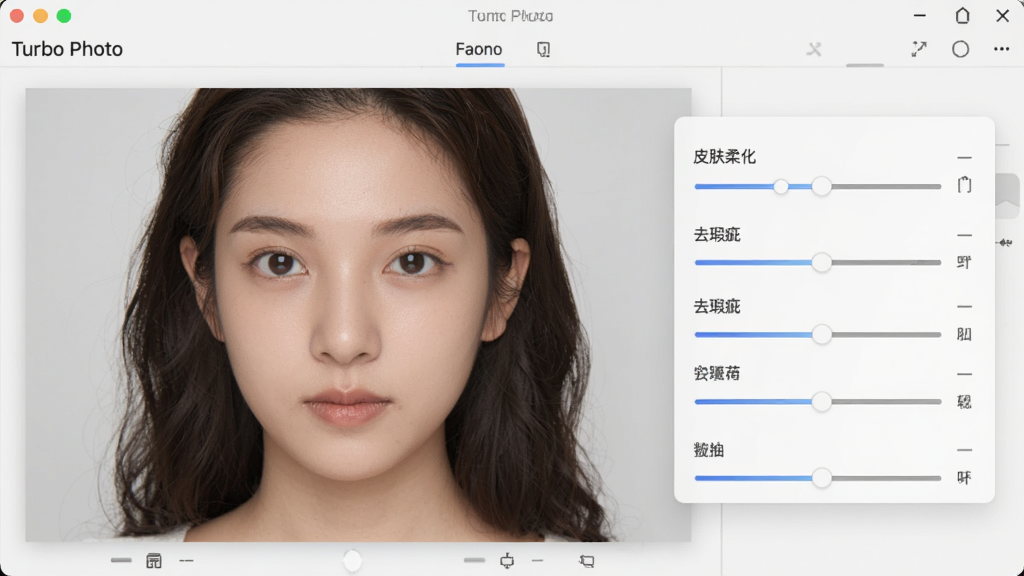
Task: Click the side tab behind the slider panel
Action: click(1007, 195)
